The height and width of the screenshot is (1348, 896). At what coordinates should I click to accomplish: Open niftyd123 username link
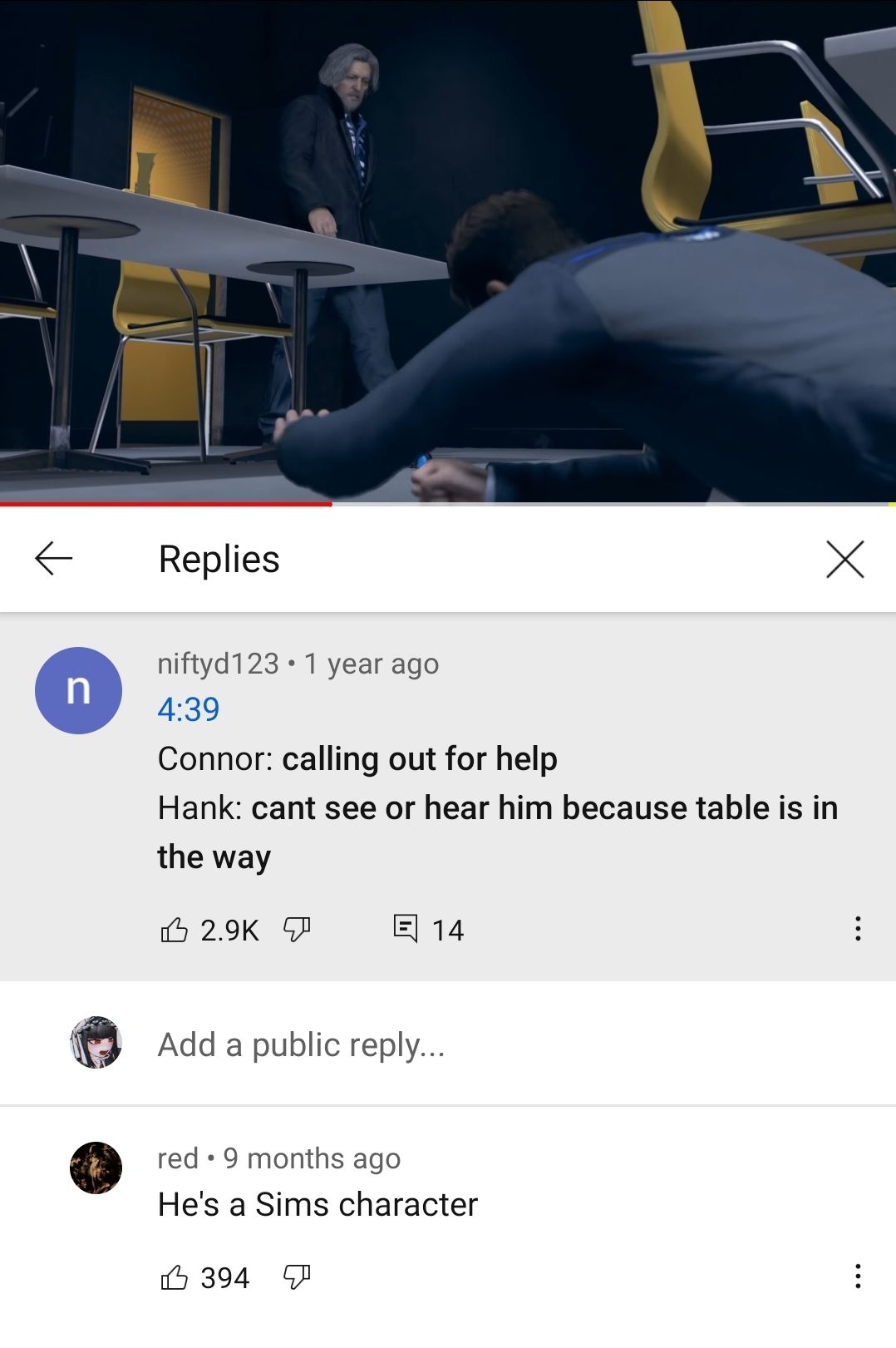(x=219, y=664)
